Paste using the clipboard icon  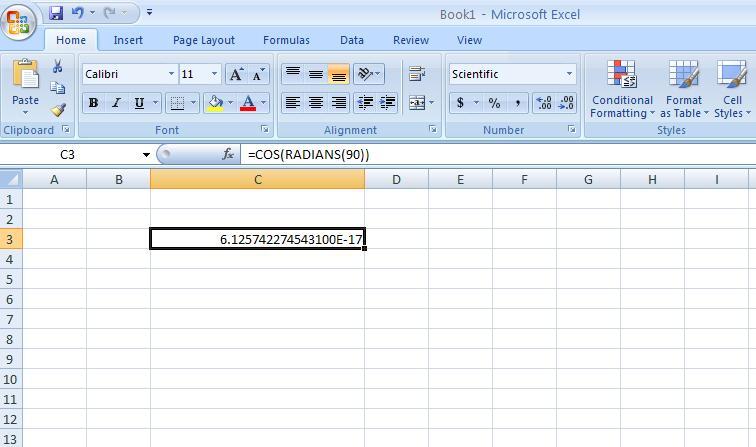[26, 74]
